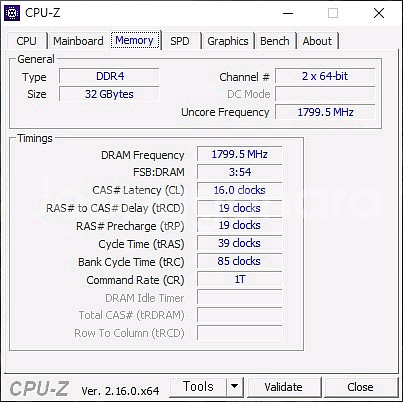Screen dimensions: 406x406
Task: Click the Validate button
Action: pyautogui.click(x=283, y=387)
